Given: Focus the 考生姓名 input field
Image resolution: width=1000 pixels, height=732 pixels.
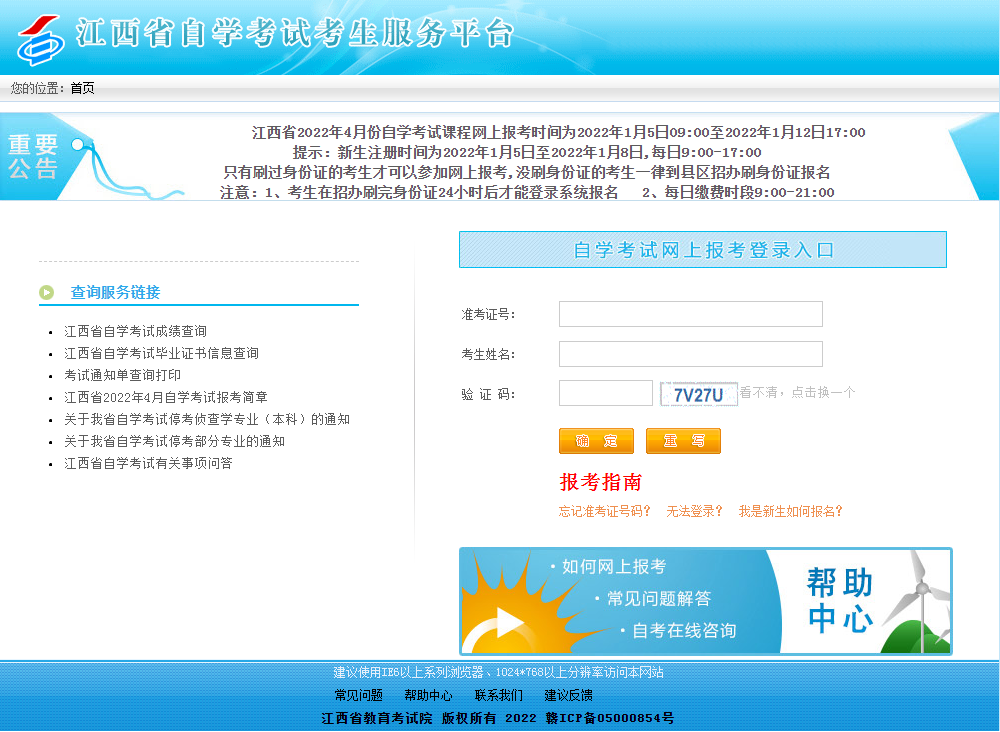Looking at the screenshot, I should [690, 354].
